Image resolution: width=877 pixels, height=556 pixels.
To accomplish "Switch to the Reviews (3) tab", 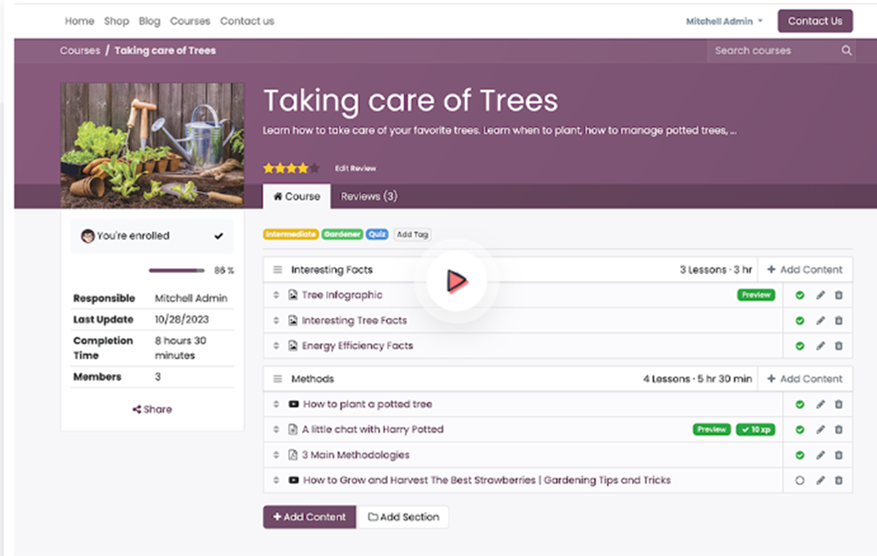I will (369, 196).
